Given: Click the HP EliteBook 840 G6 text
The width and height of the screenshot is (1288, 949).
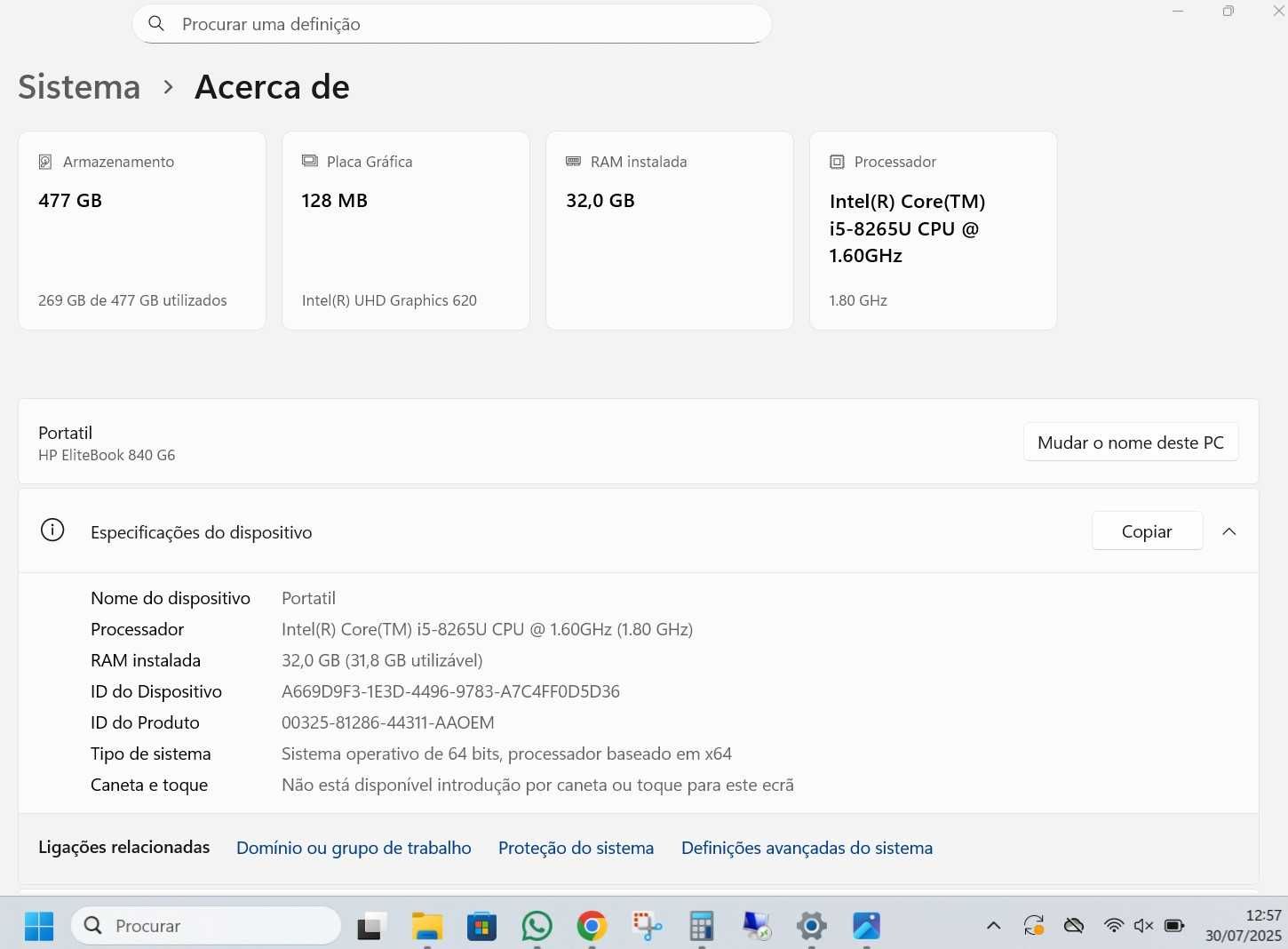Looking at the screenshot, I should tap(107, 455).
